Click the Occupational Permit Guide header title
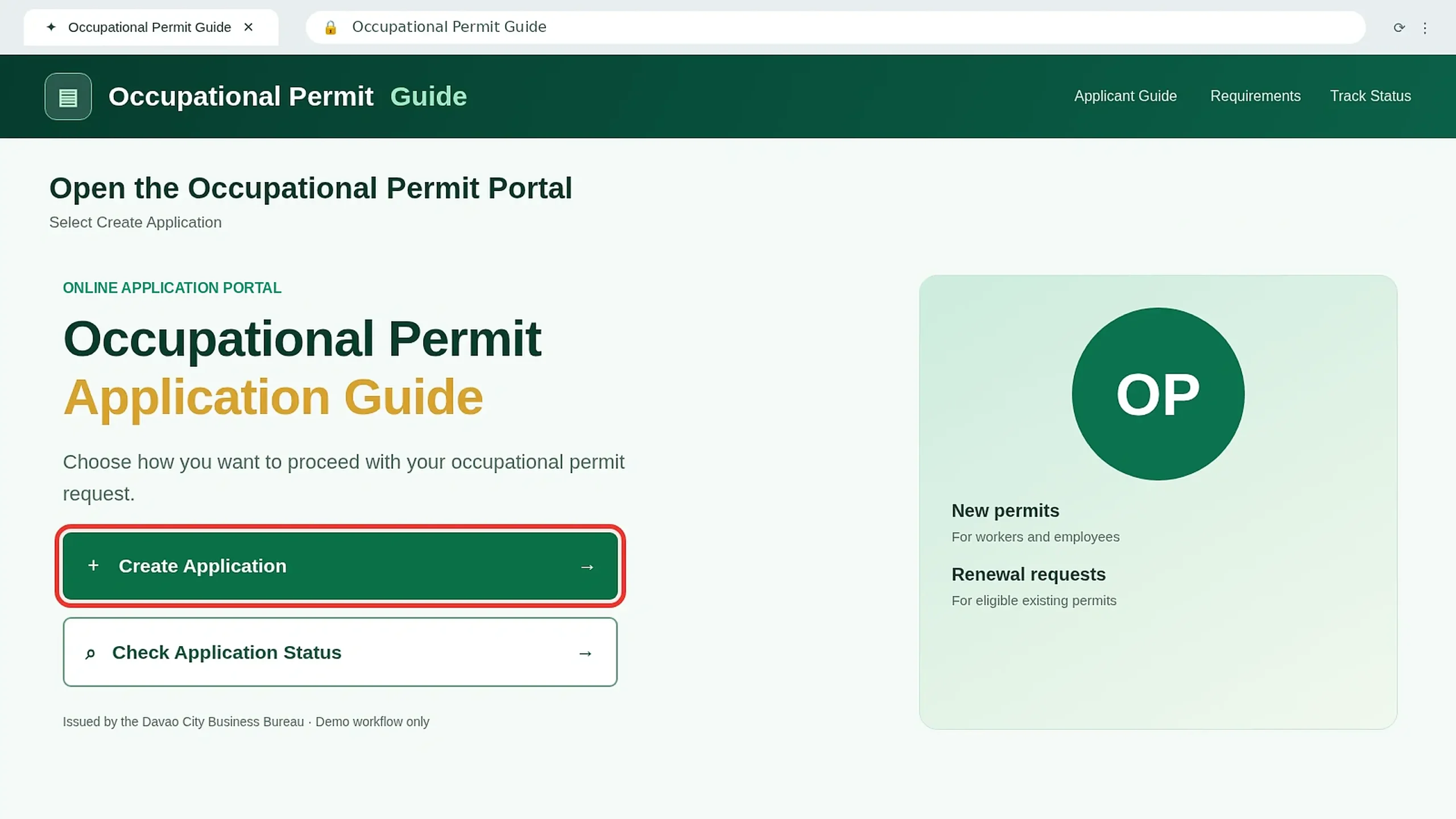The height and width of the screenshot is (819, 1456). [x=287, y=97]
